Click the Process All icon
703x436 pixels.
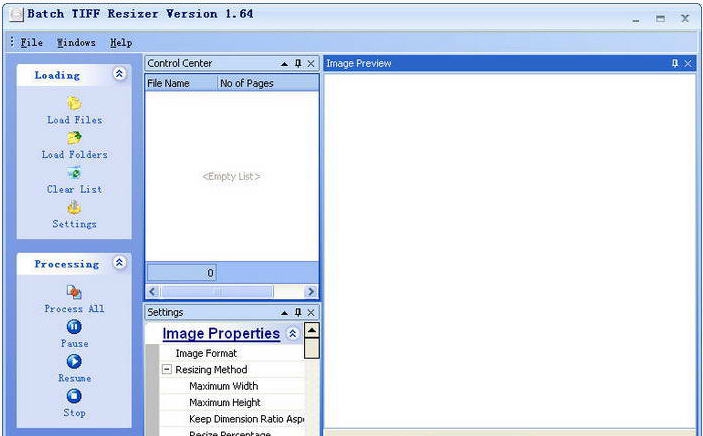pyautogui.click(x=74, y=292)
